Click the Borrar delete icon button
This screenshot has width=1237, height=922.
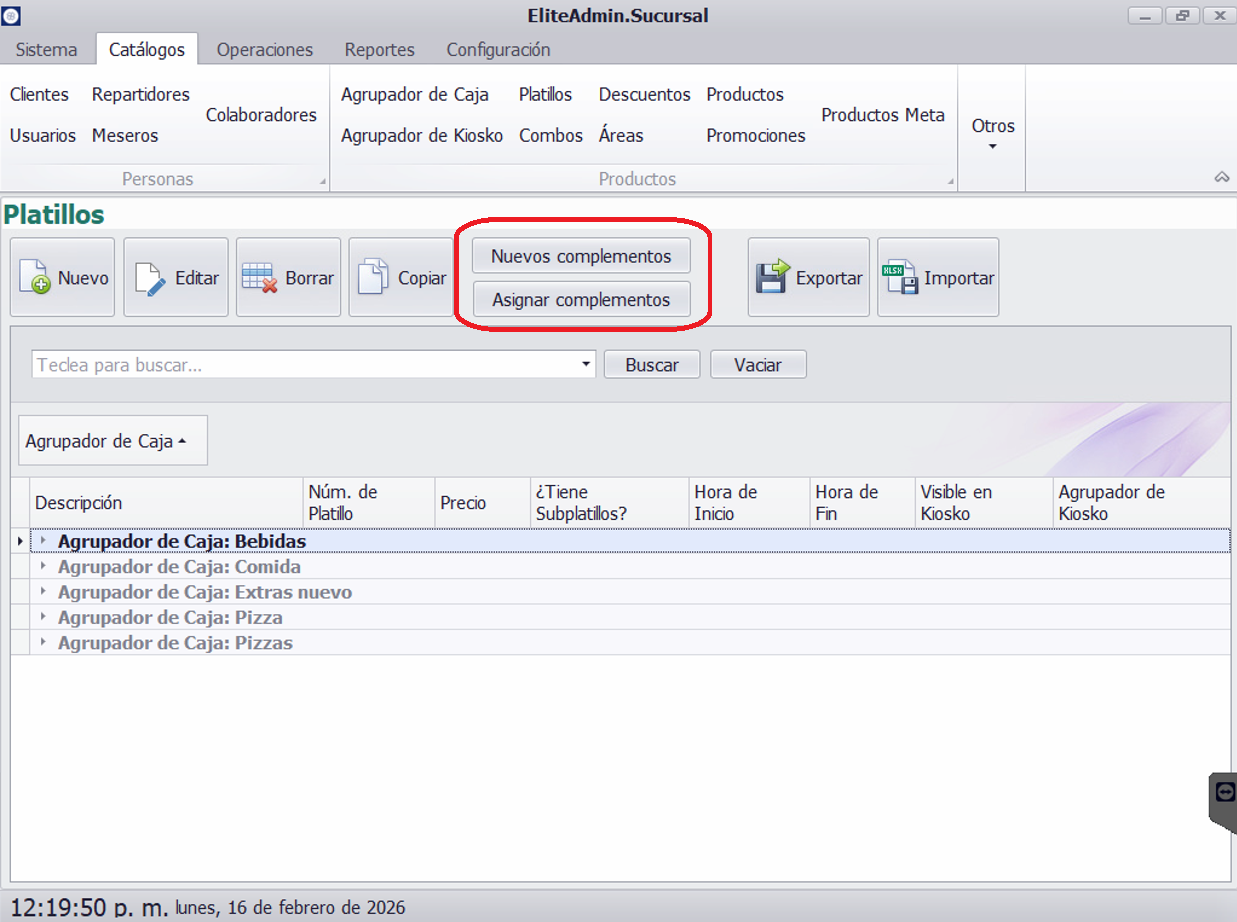[x=288, y=278]
